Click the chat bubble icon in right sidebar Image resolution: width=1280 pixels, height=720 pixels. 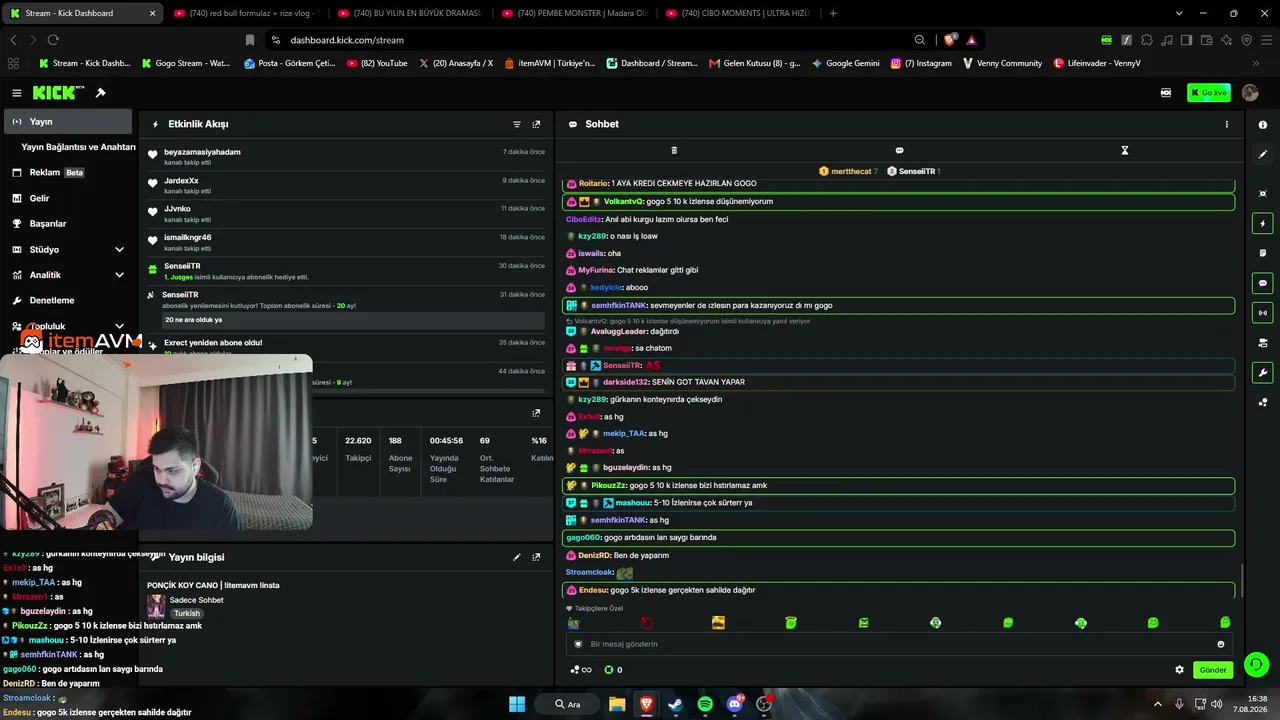(1263, 283)
